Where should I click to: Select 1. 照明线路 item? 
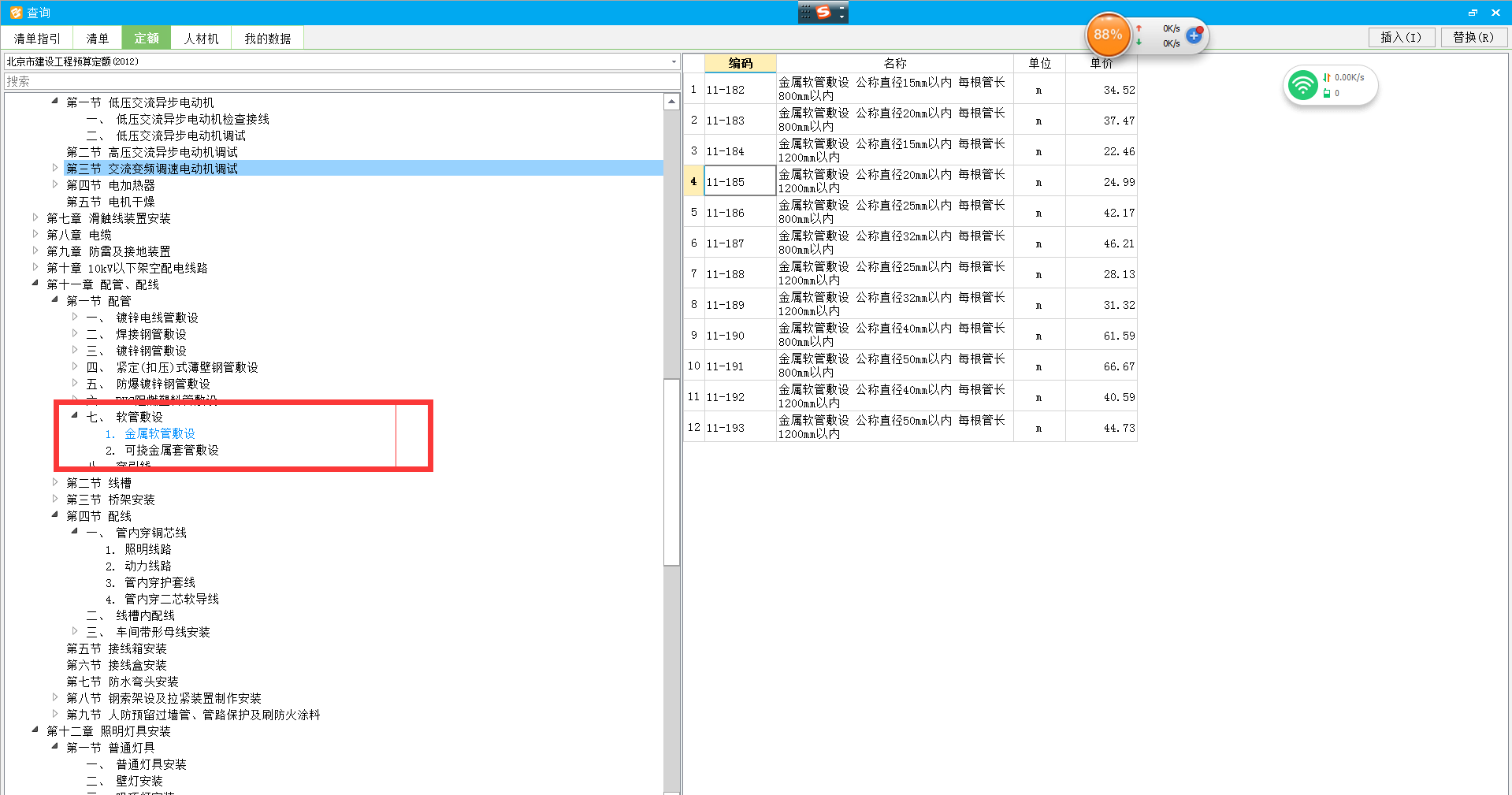click(139, 549)
